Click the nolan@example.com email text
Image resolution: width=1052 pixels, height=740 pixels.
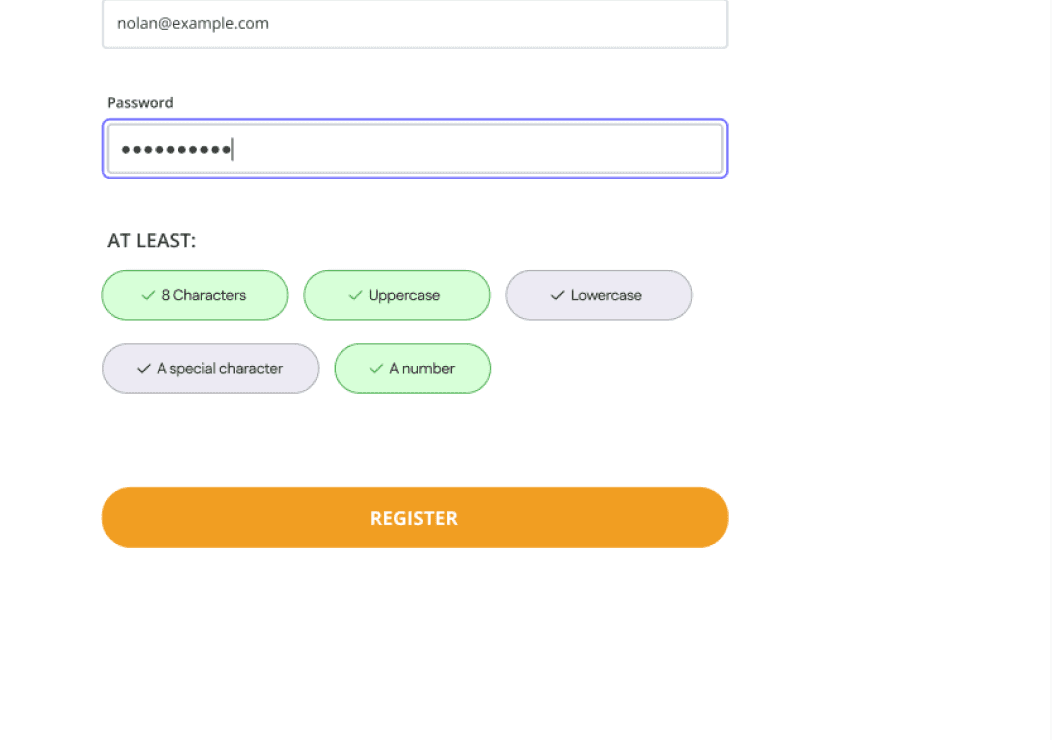click(x=193, y=23)
